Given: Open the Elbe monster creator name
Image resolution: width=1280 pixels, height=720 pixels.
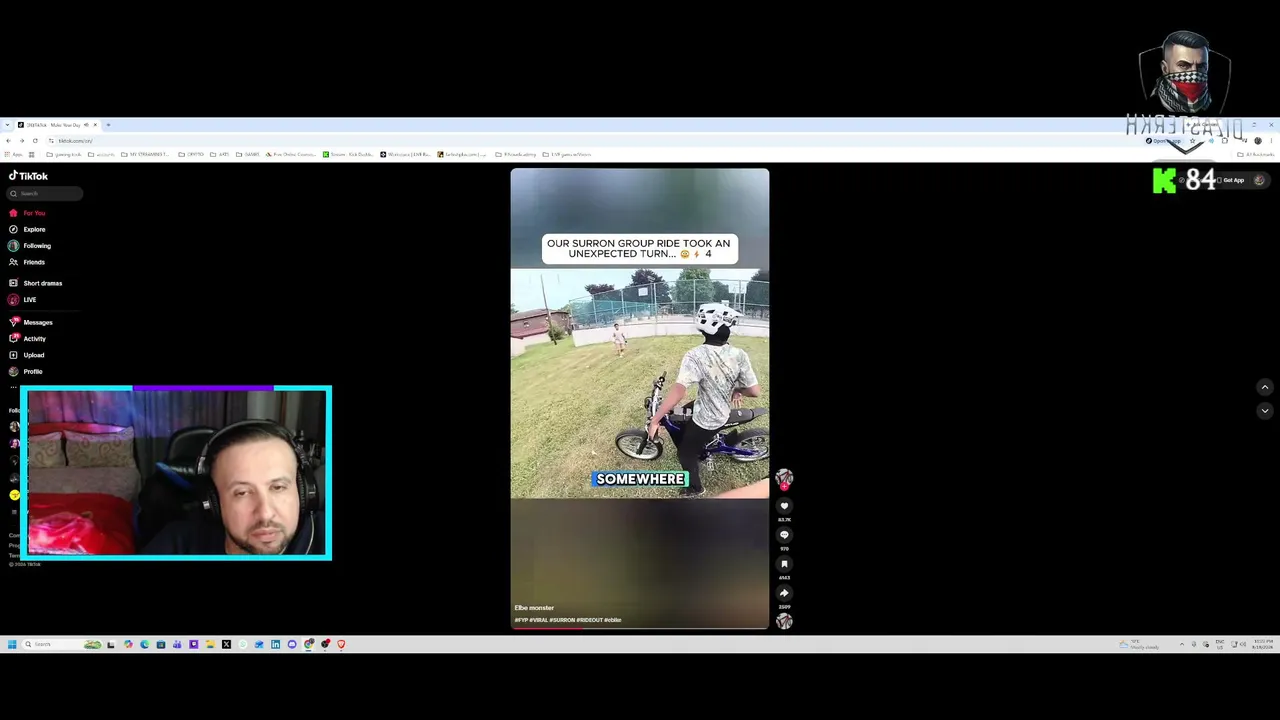Looking at the screenshot, I should coord(534,608).
